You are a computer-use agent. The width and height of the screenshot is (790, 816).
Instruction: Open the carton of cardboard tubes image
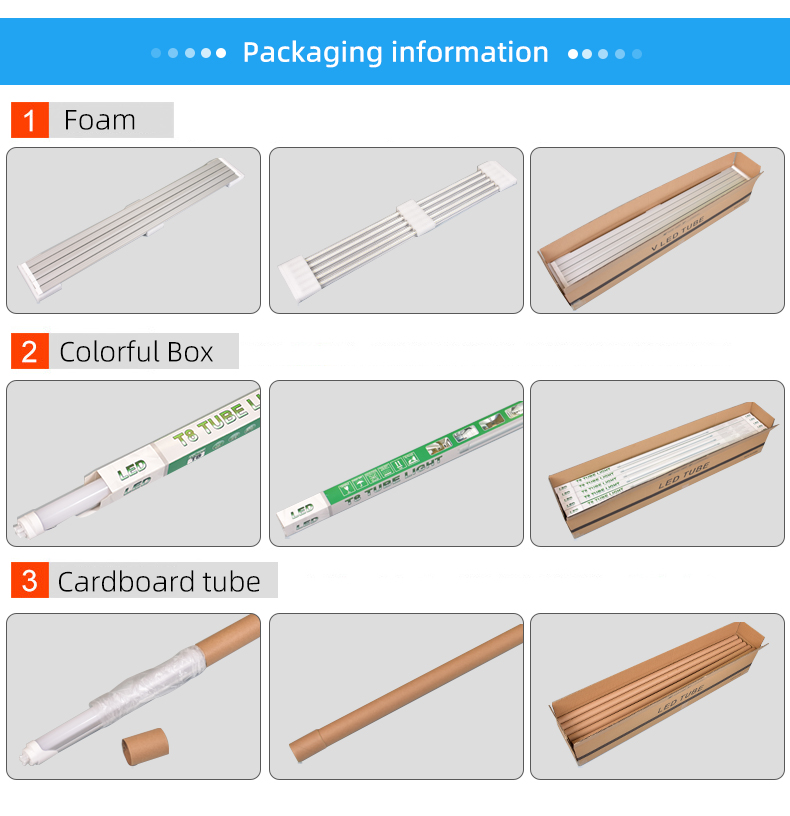click(657, 696)
